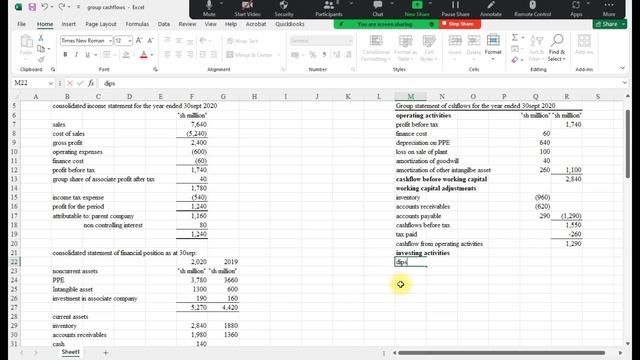Click the horizontal scrollbar thumb

502,353
